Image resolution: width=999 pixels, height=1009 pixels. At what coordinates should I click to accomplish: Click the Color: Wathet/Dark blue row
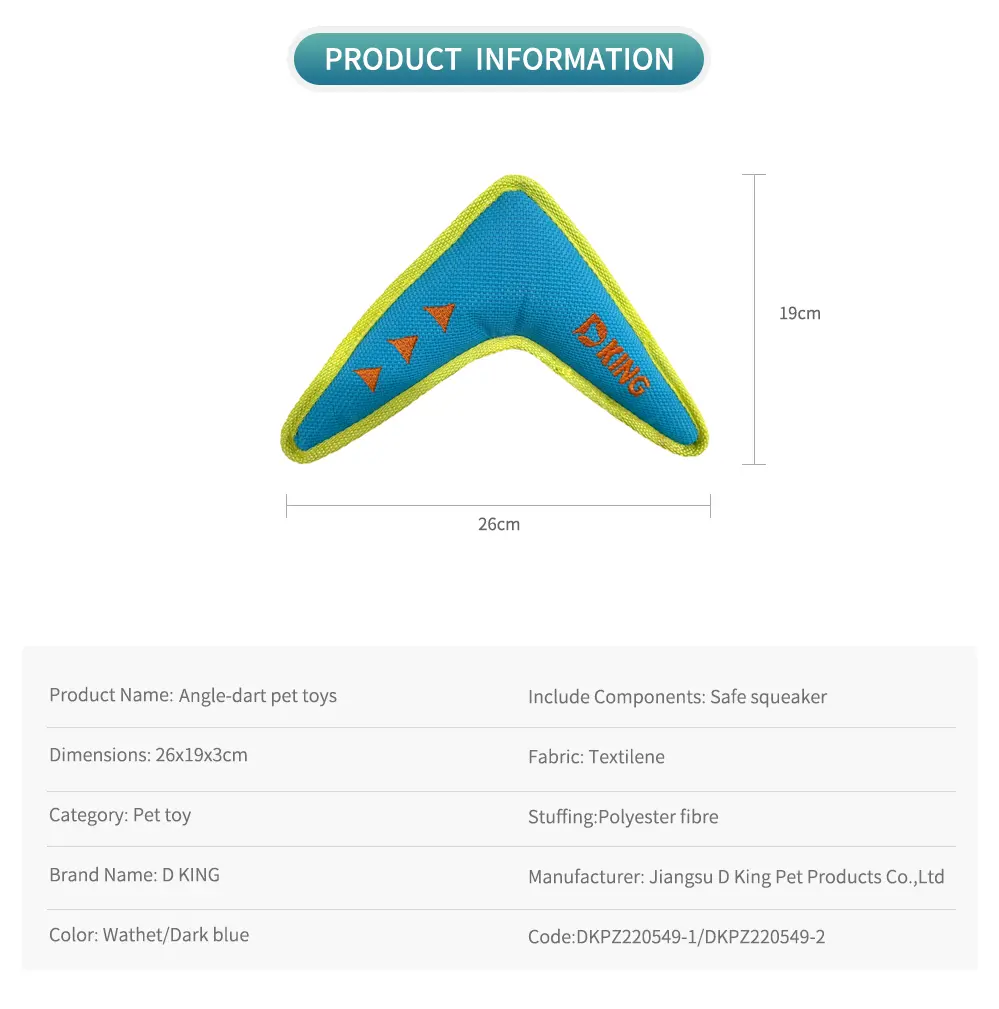[149, 935]
